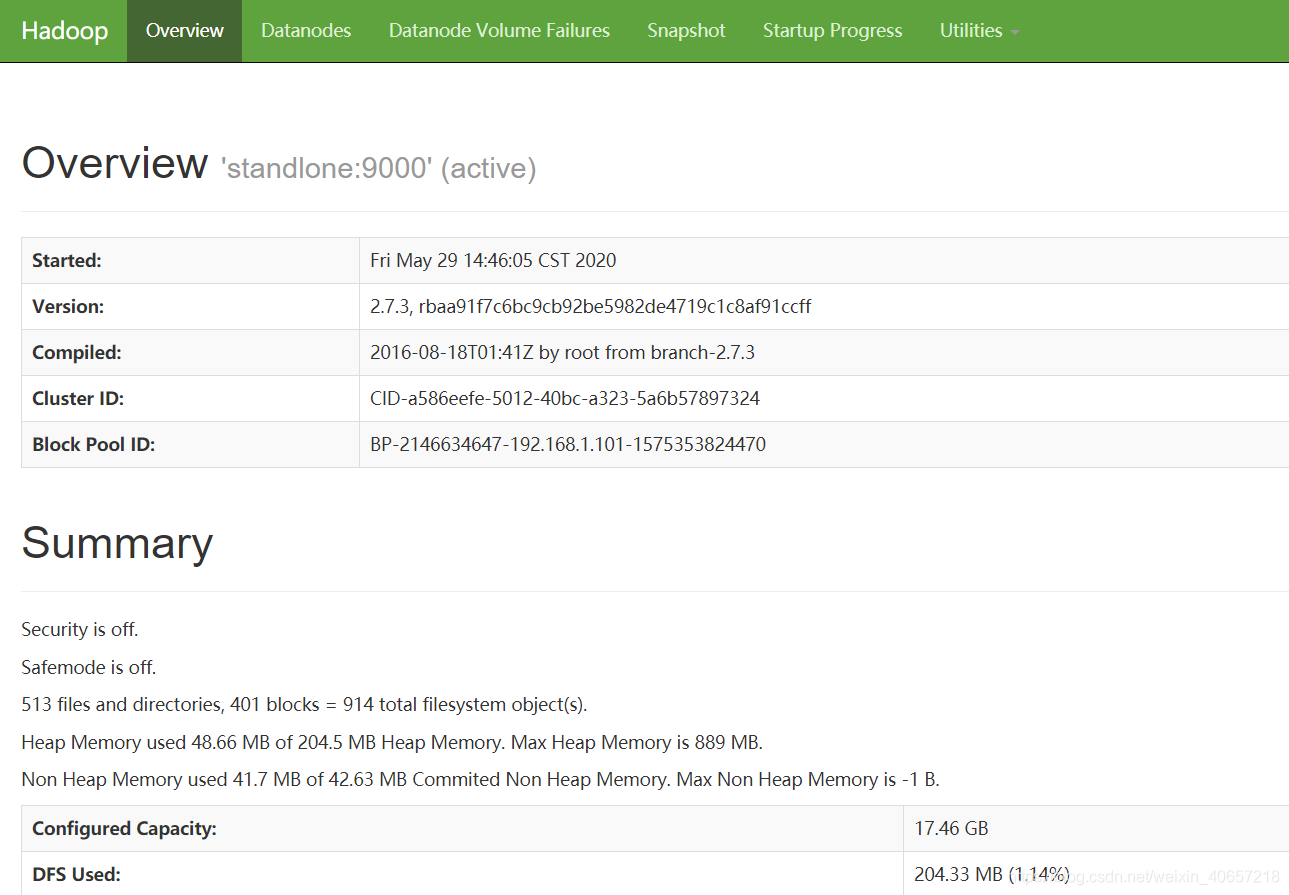Select start time Fri May 29 14:46:05 CST 2020
The width and height of the screenshot is (1289, 895).
(493, 260)
